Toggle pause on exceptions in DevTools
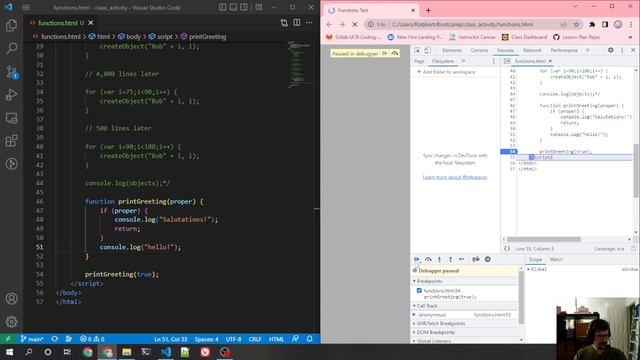The image size is (640, 360). pyautogui.click(x=487, y=259)
